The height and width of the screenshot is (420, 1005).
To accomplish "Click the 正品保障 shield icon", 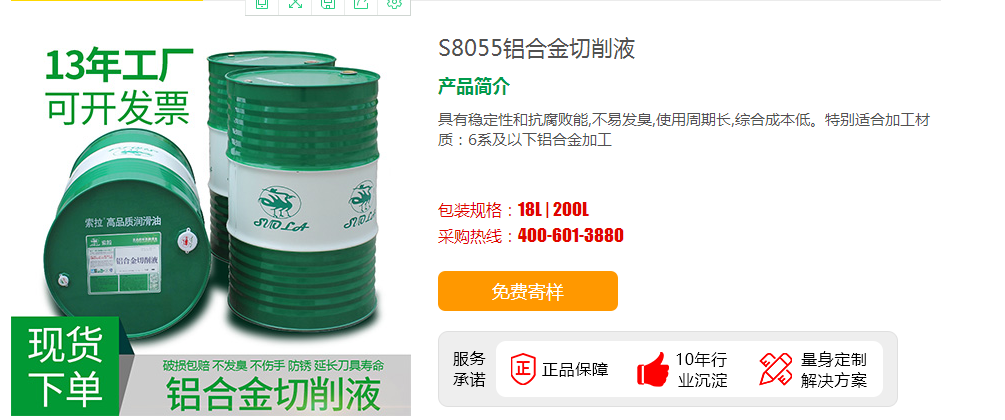I will pyautogui.click(x=522, y=369).
